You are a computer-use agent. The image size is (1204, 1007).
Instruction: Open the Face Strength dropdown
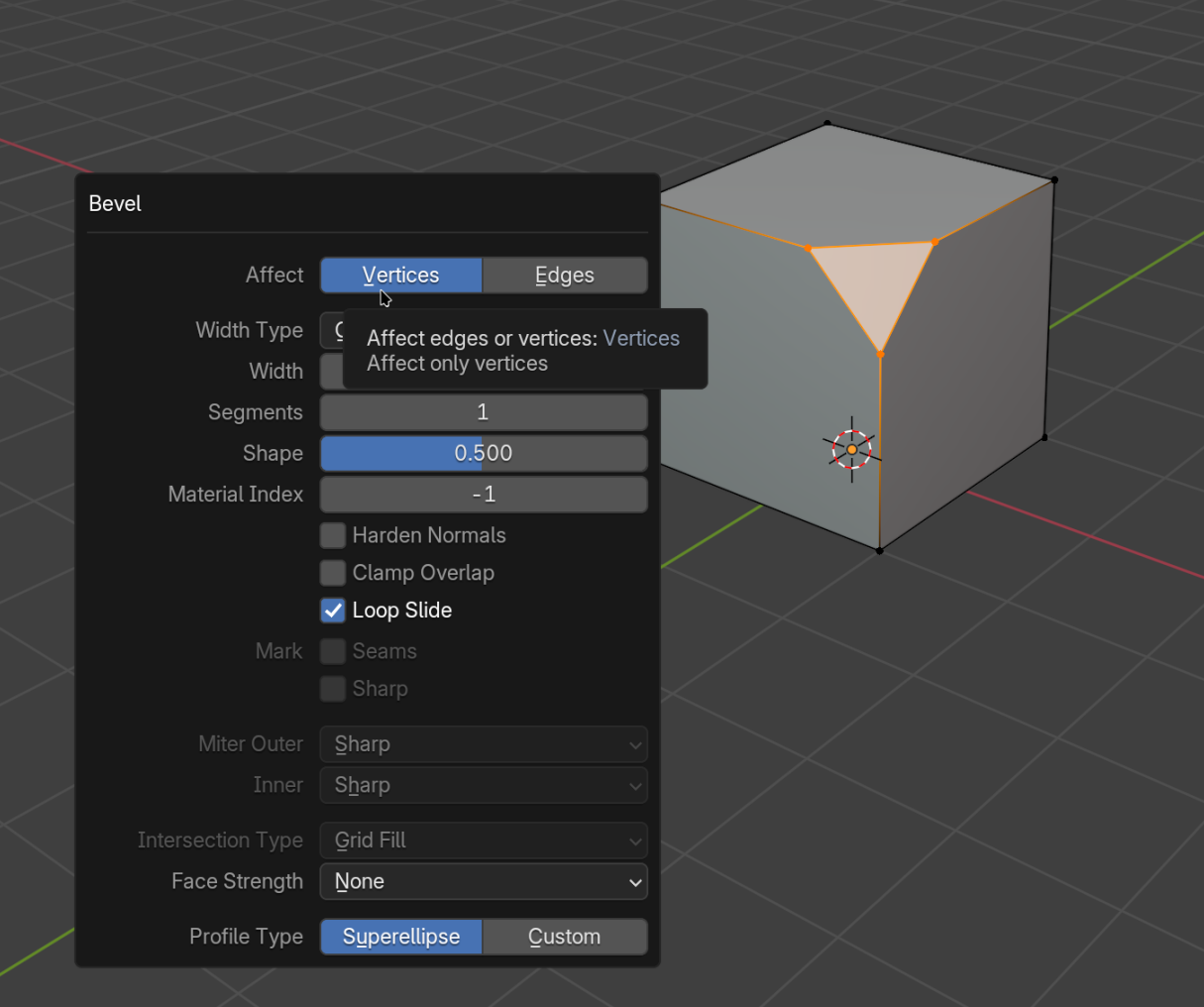(x=484, y=881)
